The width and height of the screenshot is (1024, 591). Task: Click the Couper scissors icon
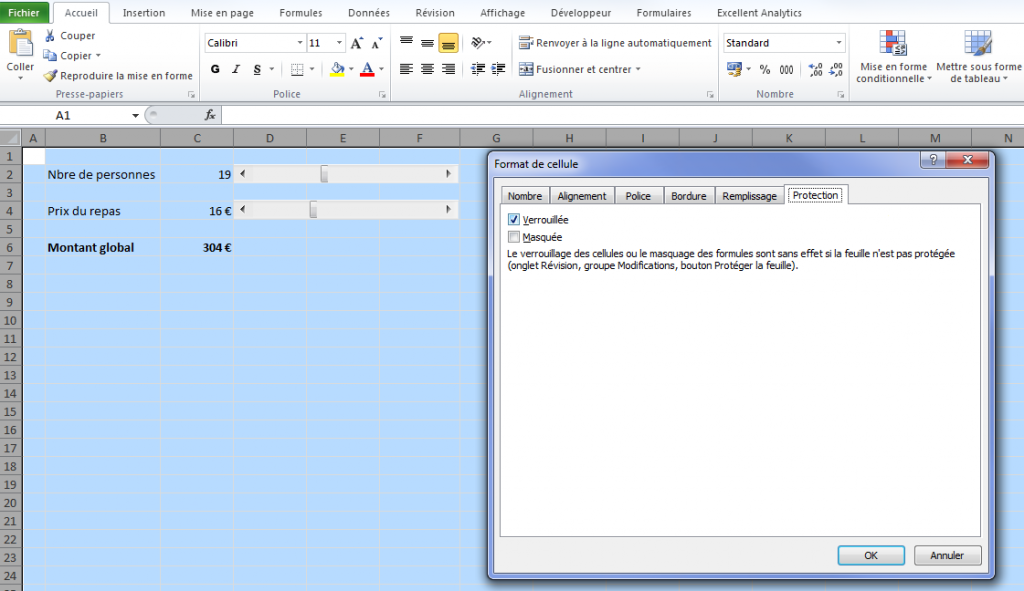[x=50, y=36]
